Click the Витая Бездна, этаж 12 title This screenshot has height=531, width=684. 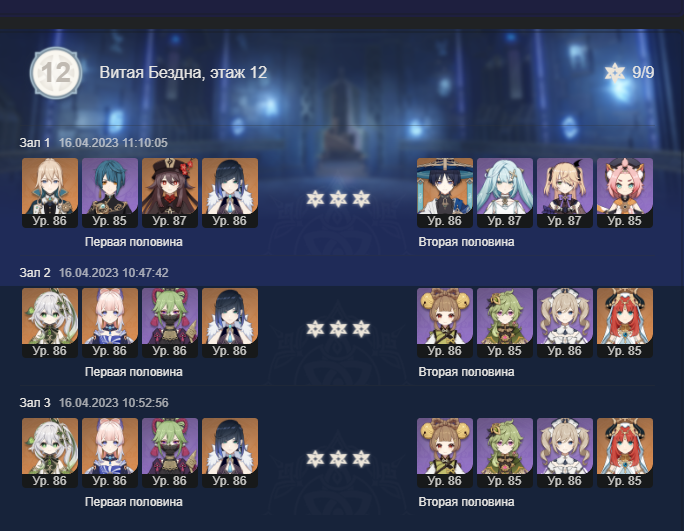(x=183, y=72)
